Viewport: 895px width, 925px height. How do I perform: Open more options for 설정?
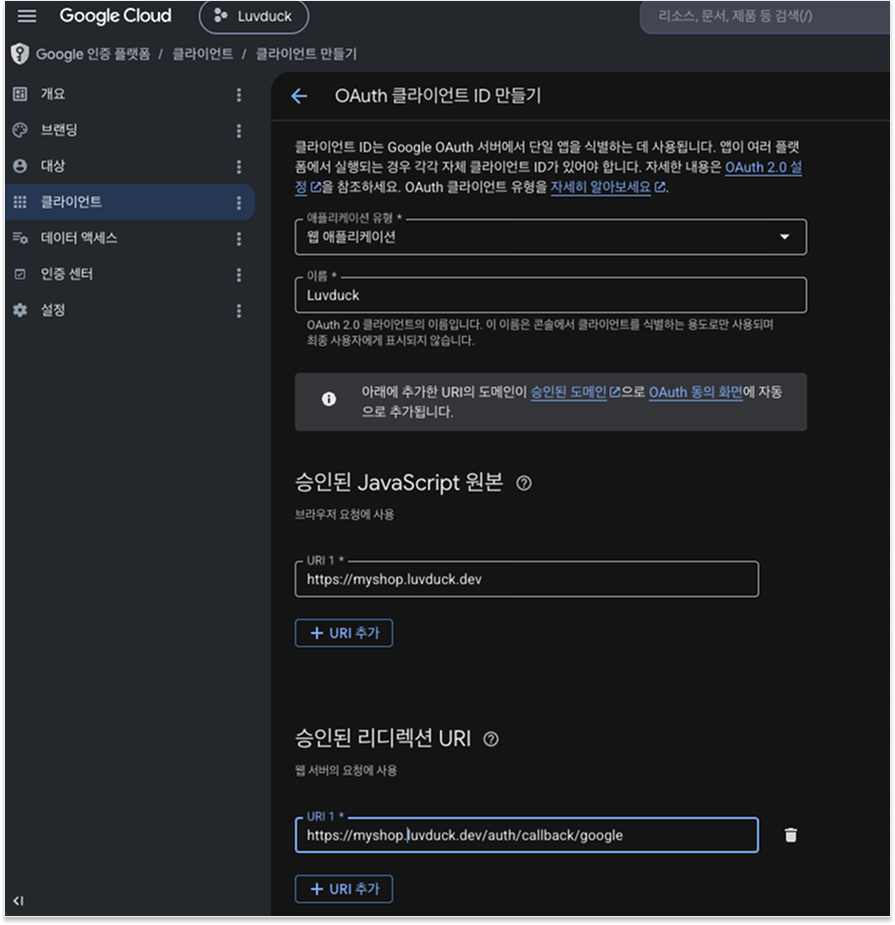(x=239, y=311)
